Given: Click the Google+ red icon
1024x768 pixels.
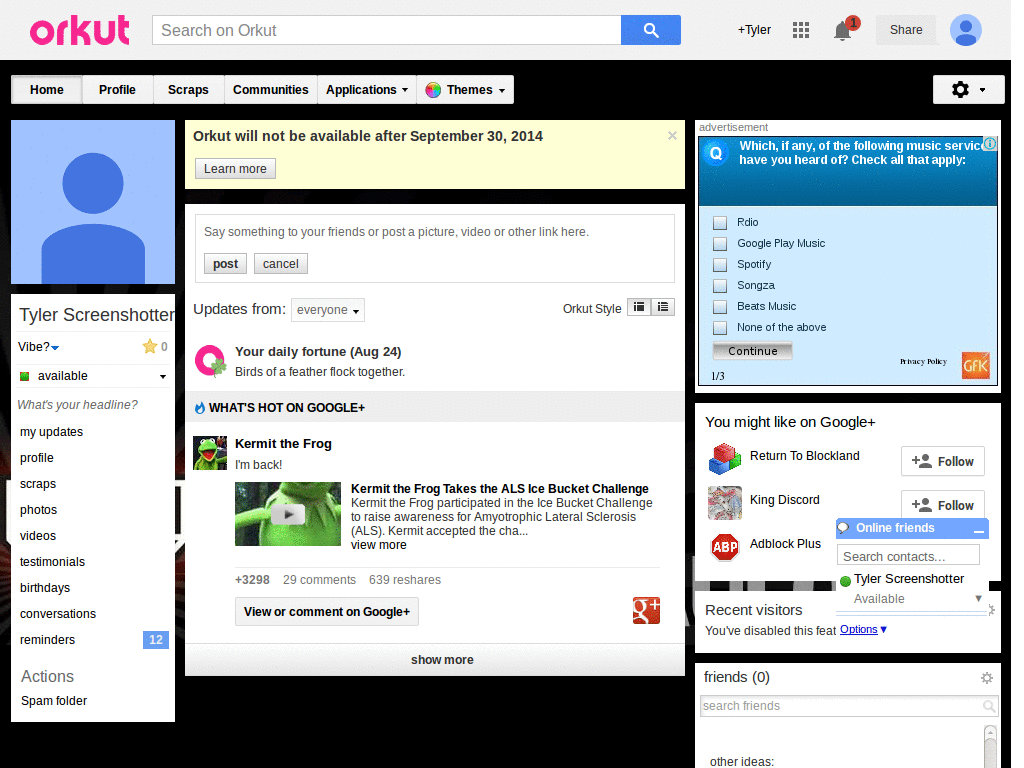Looking at the screenshot, I should [646, 611].
